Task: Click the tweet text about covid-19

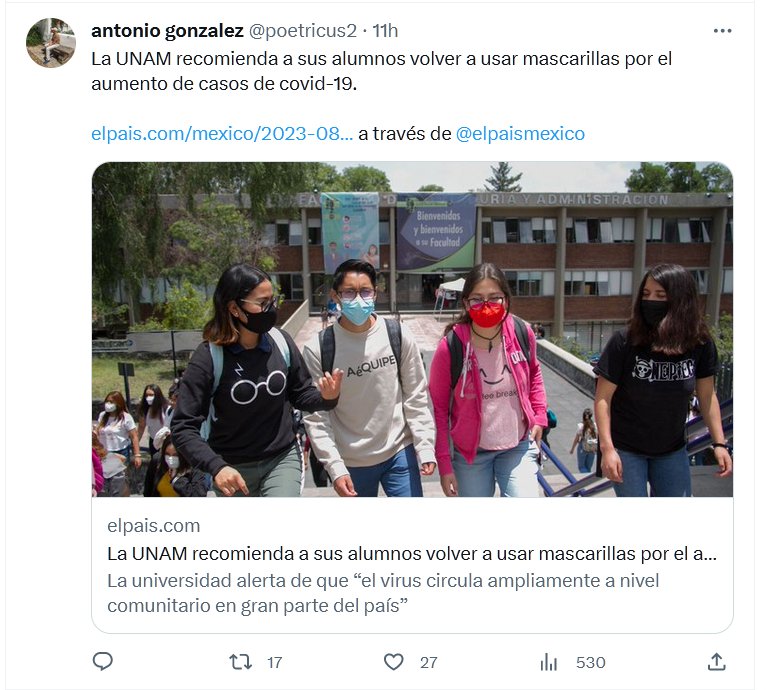Action: coord(382,71)
